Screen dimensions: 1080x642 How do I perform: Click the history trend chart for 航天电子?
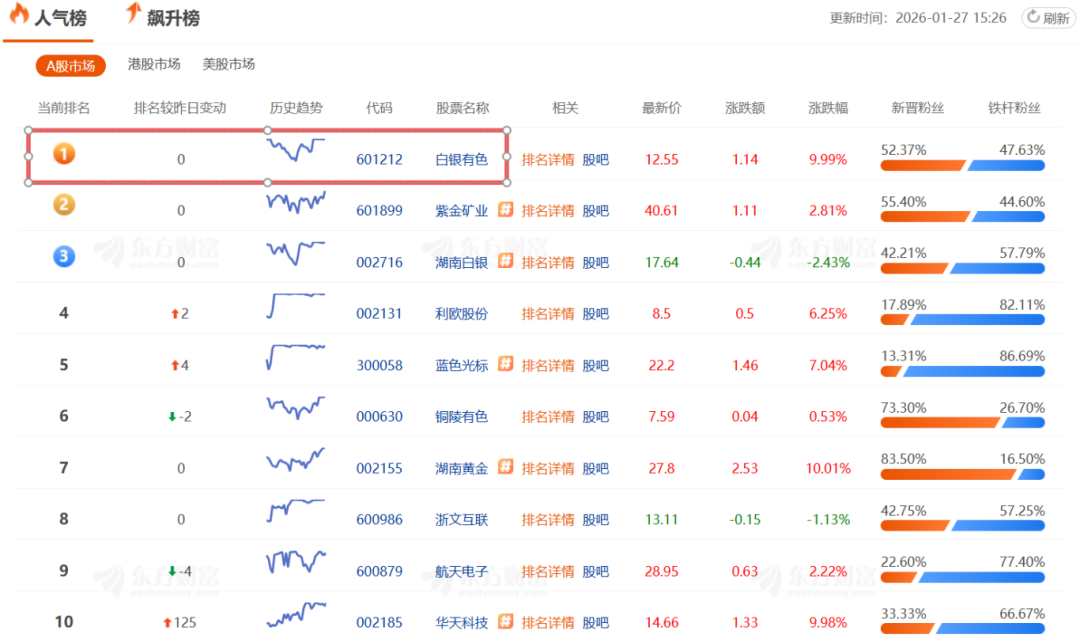(x=296, y=562)
